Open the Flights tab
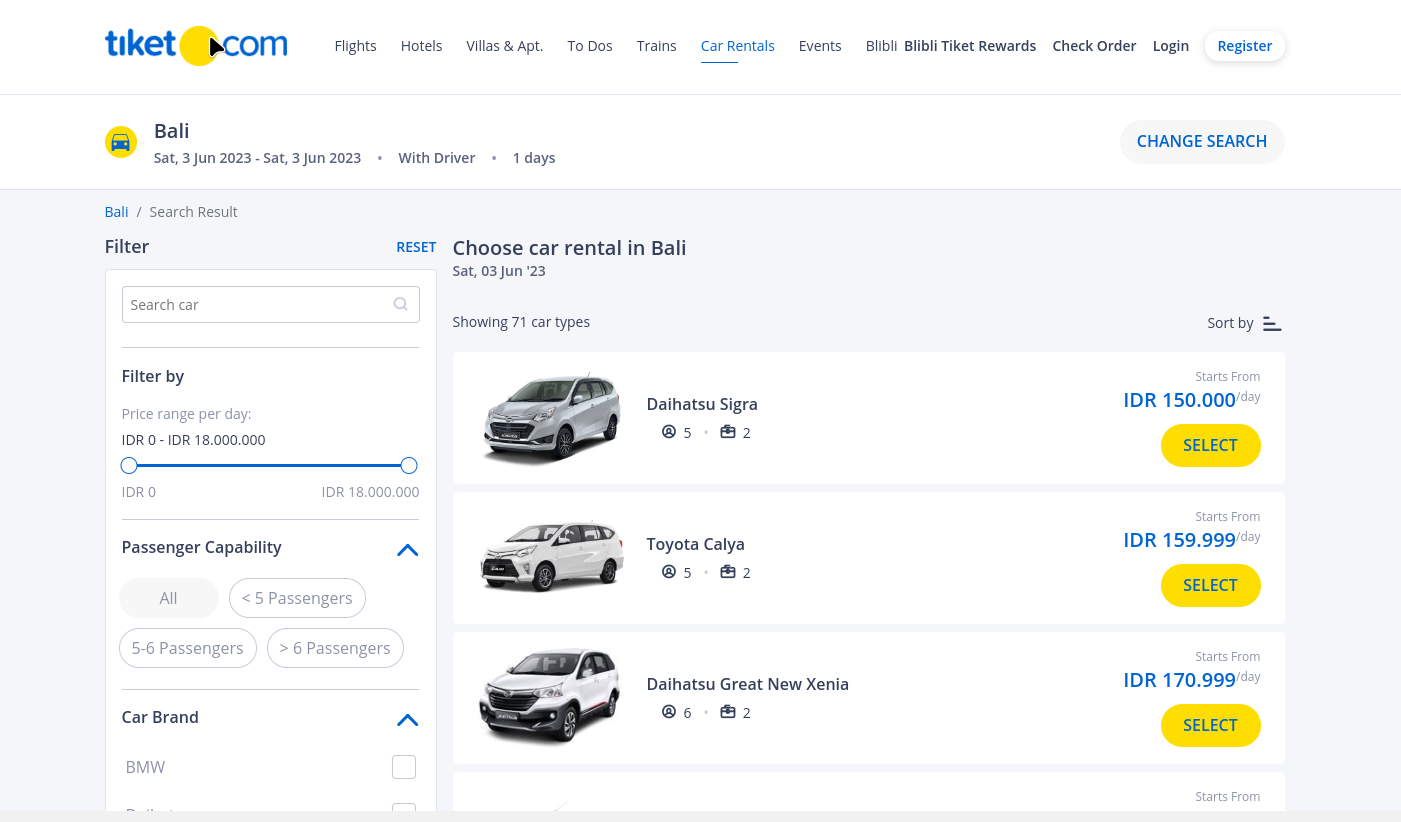The height and width of the screenshot is (822, 1401). click(x=355, y=46)
